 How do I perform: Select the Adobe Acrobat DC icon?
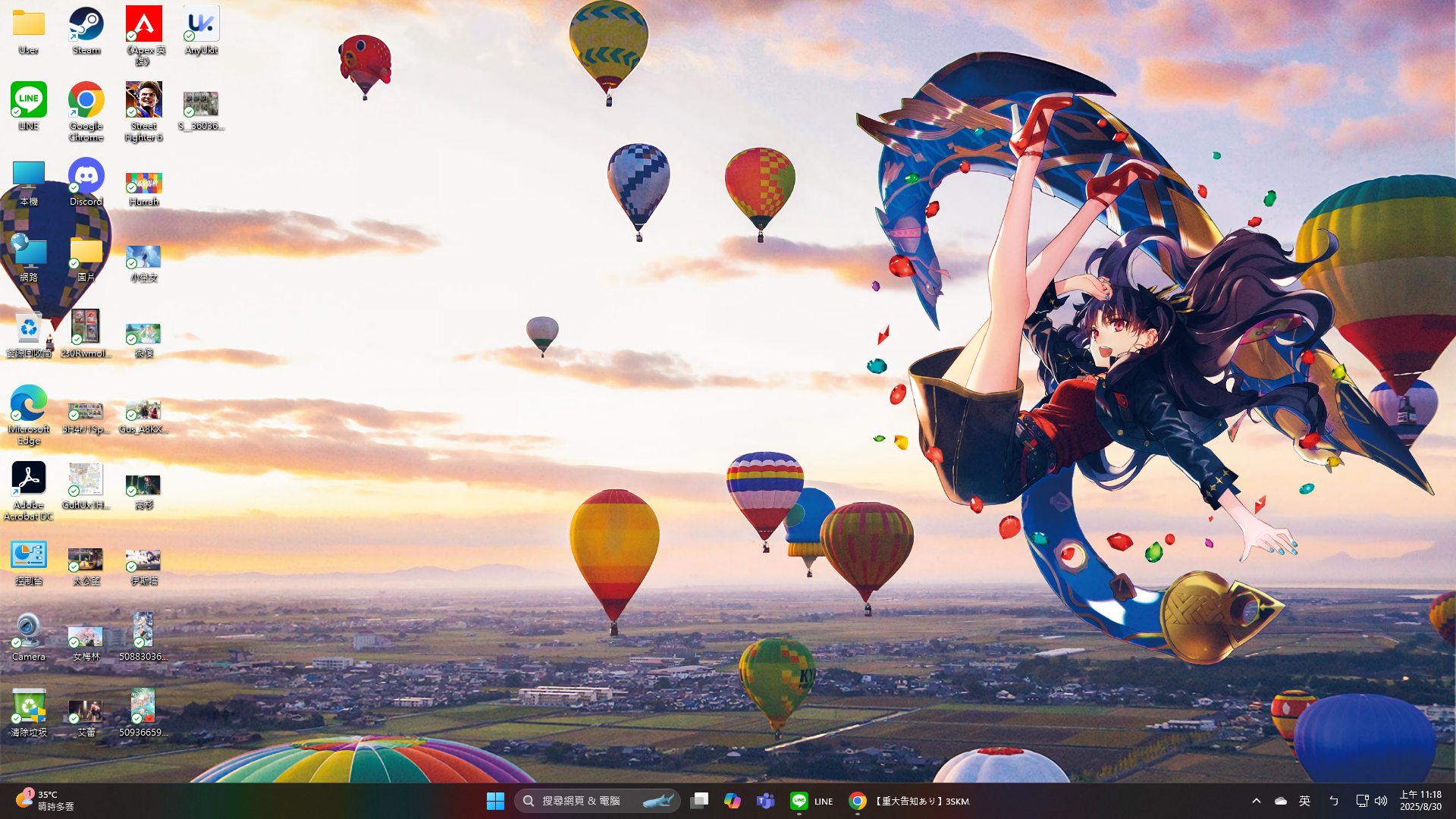29,490
